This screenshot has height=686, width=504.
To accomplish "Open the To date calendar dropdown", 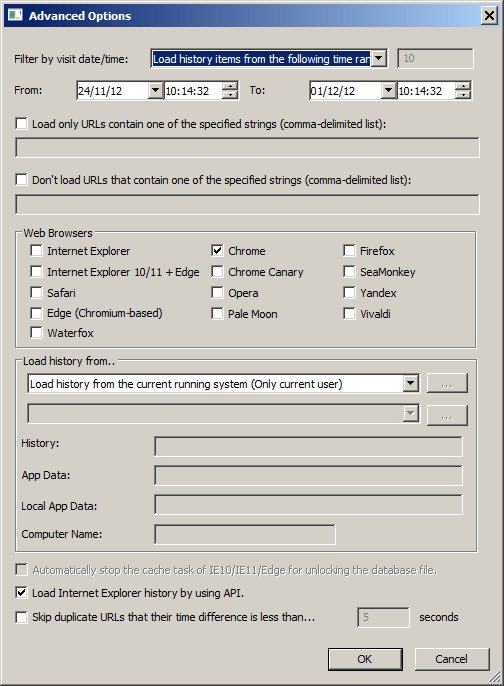I will 388,91.
